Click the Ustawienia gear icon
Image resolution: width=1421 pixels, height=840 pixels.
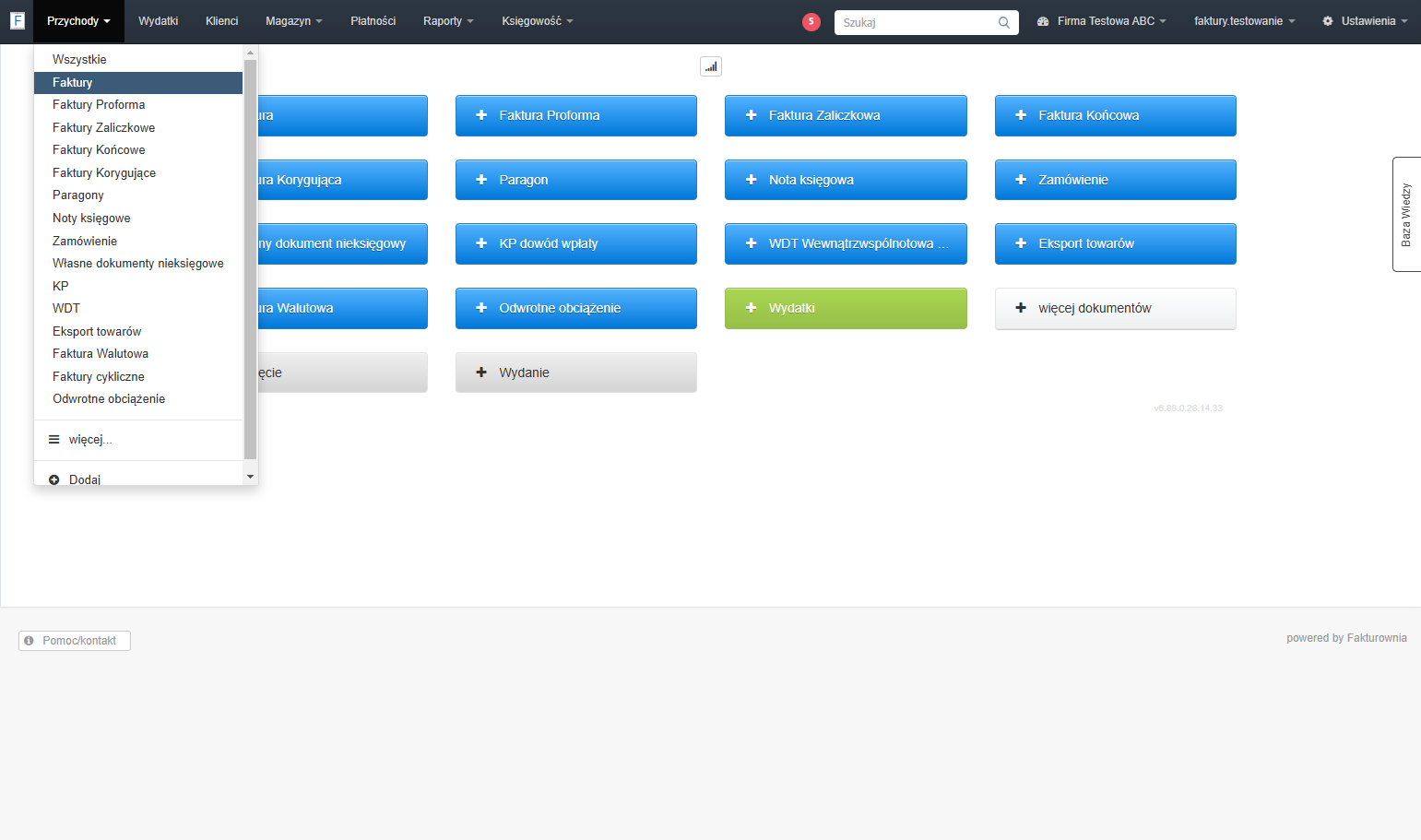(x=1328, y=21)
